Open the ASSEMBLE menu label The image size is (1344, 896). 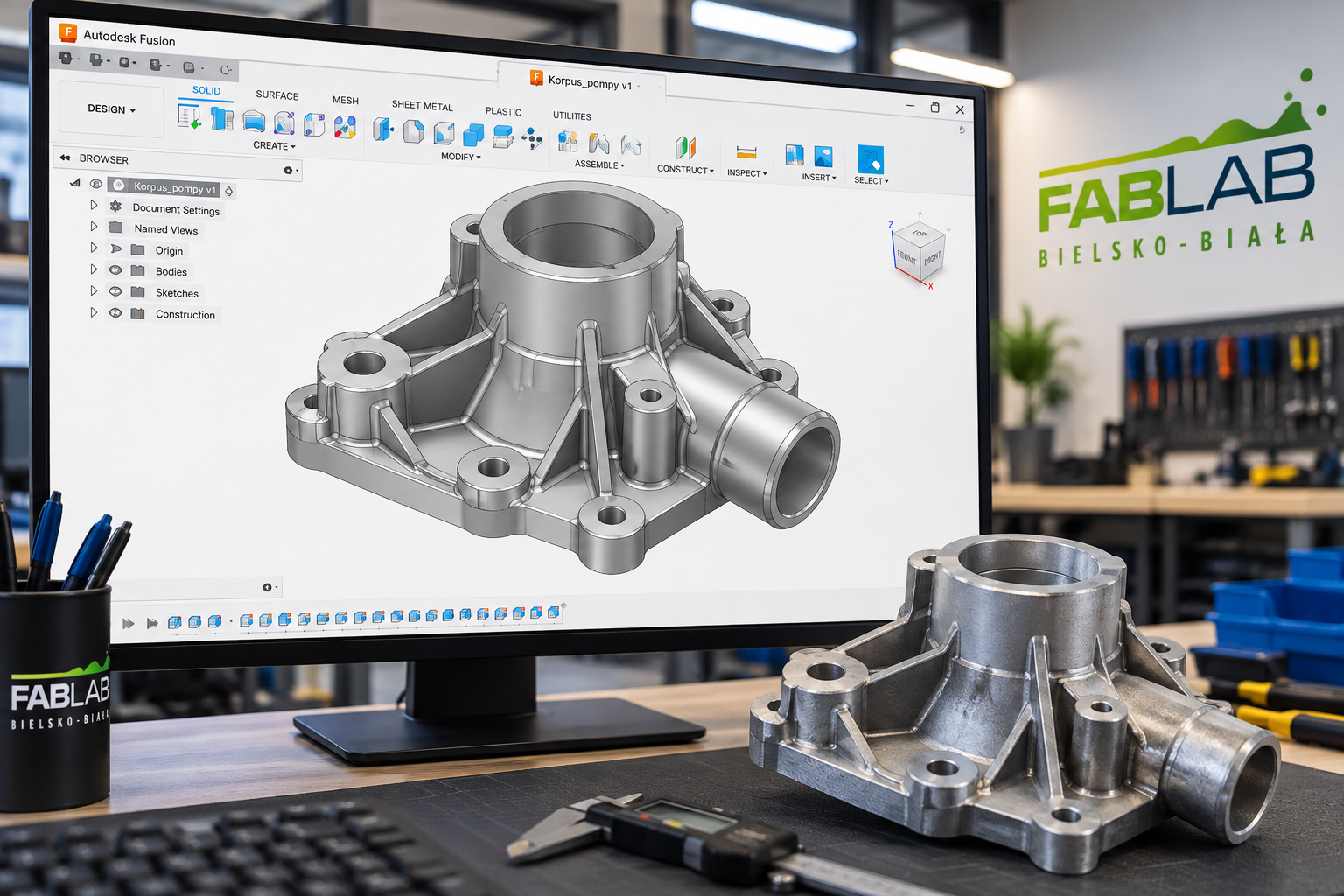[x=599, y=164]
